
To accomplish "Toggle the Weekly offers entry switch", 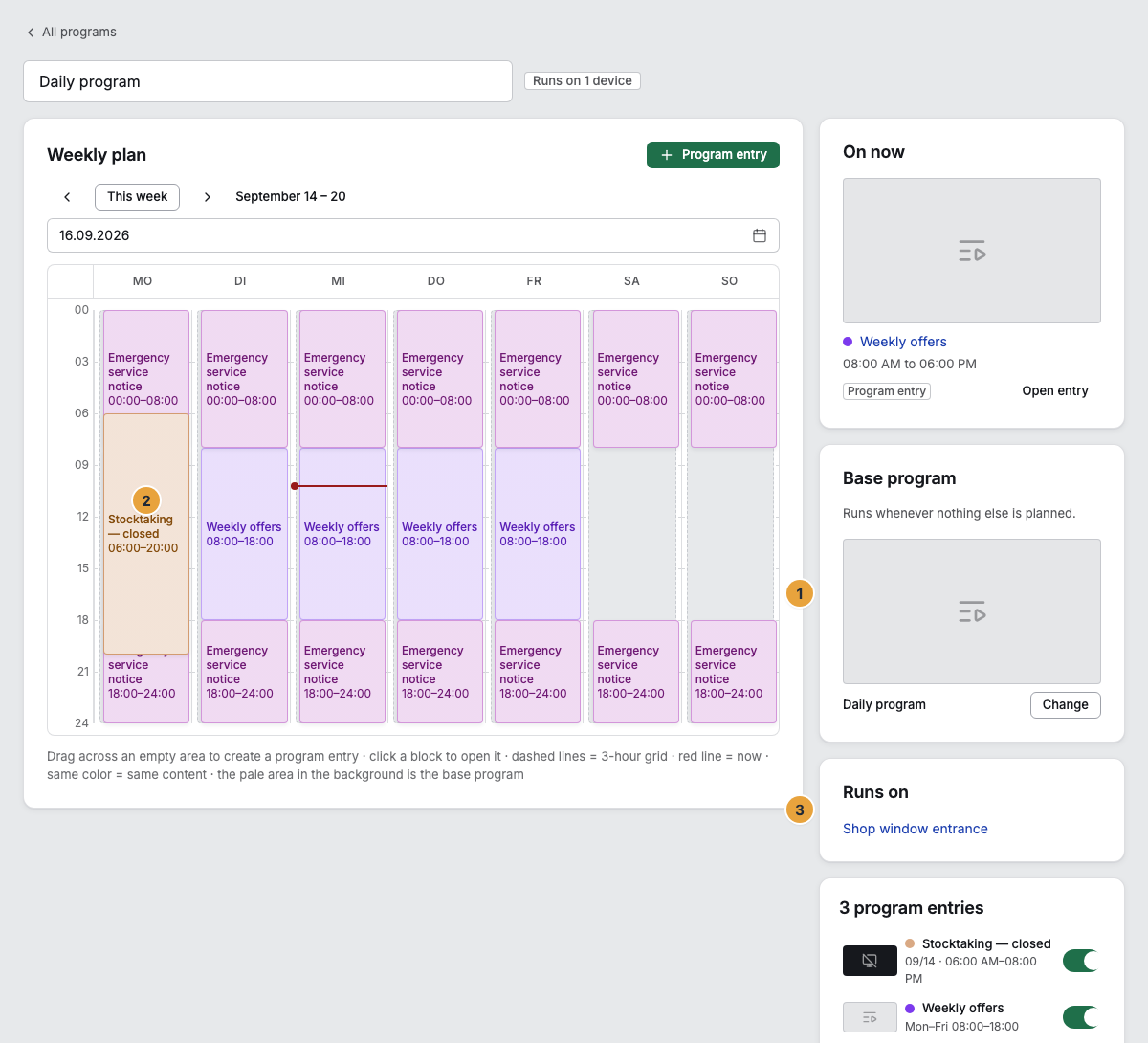I will pos(1082,1017).
